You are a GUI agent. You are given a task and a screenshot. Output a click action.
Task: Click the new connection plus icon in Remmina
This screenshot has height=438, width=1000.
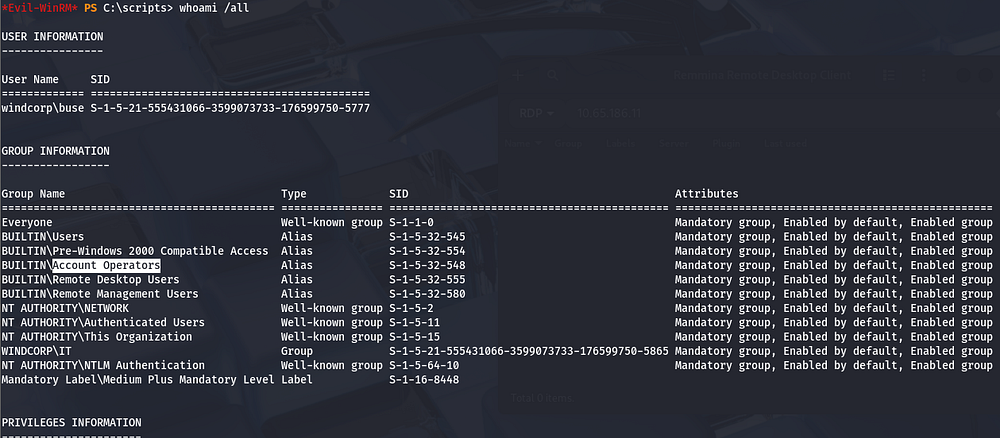[x=519, y=75]
